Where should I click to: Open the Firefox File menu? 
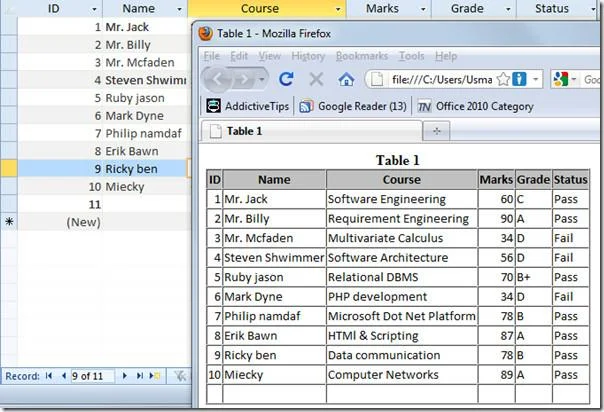[211, 56]
